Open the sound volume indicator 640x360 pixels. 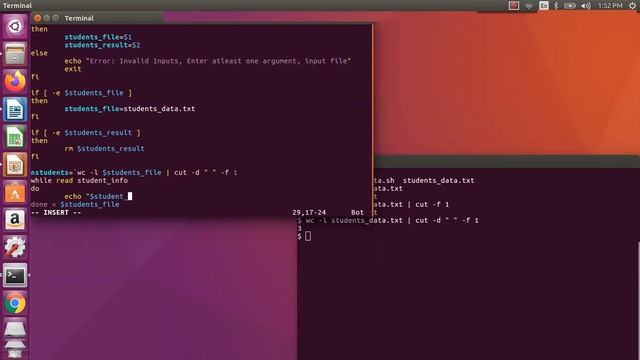tap(586, 5)
